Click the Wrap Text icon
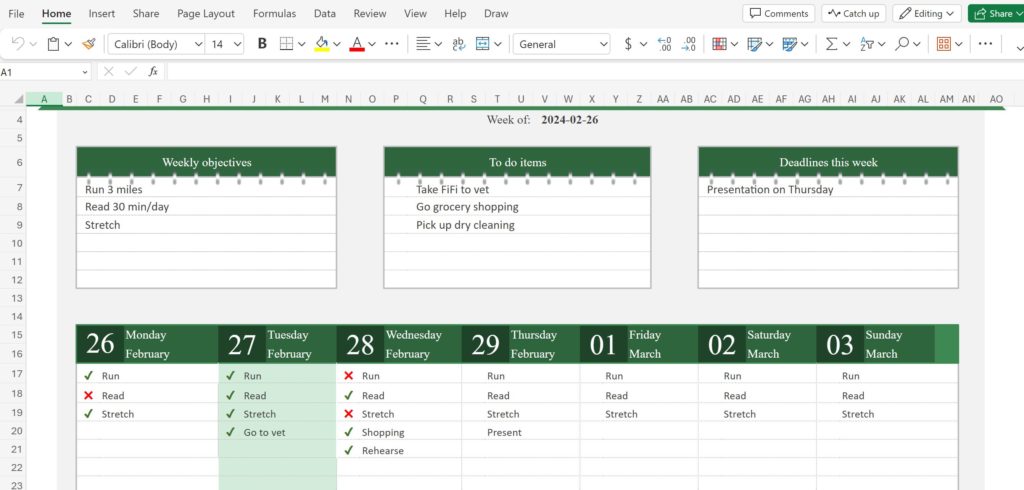Viewport: 1024px width, 490px height. pos(458,44)
